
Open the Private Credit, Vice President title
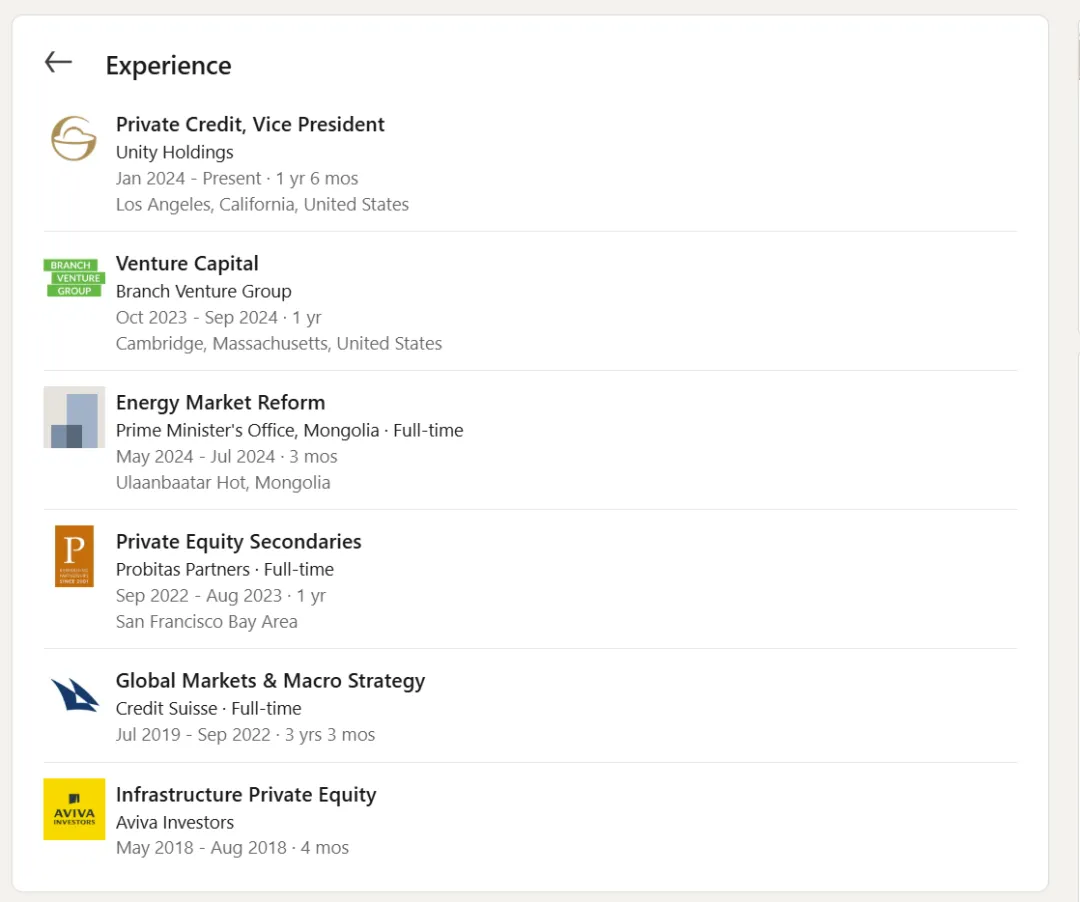point(250,124)
